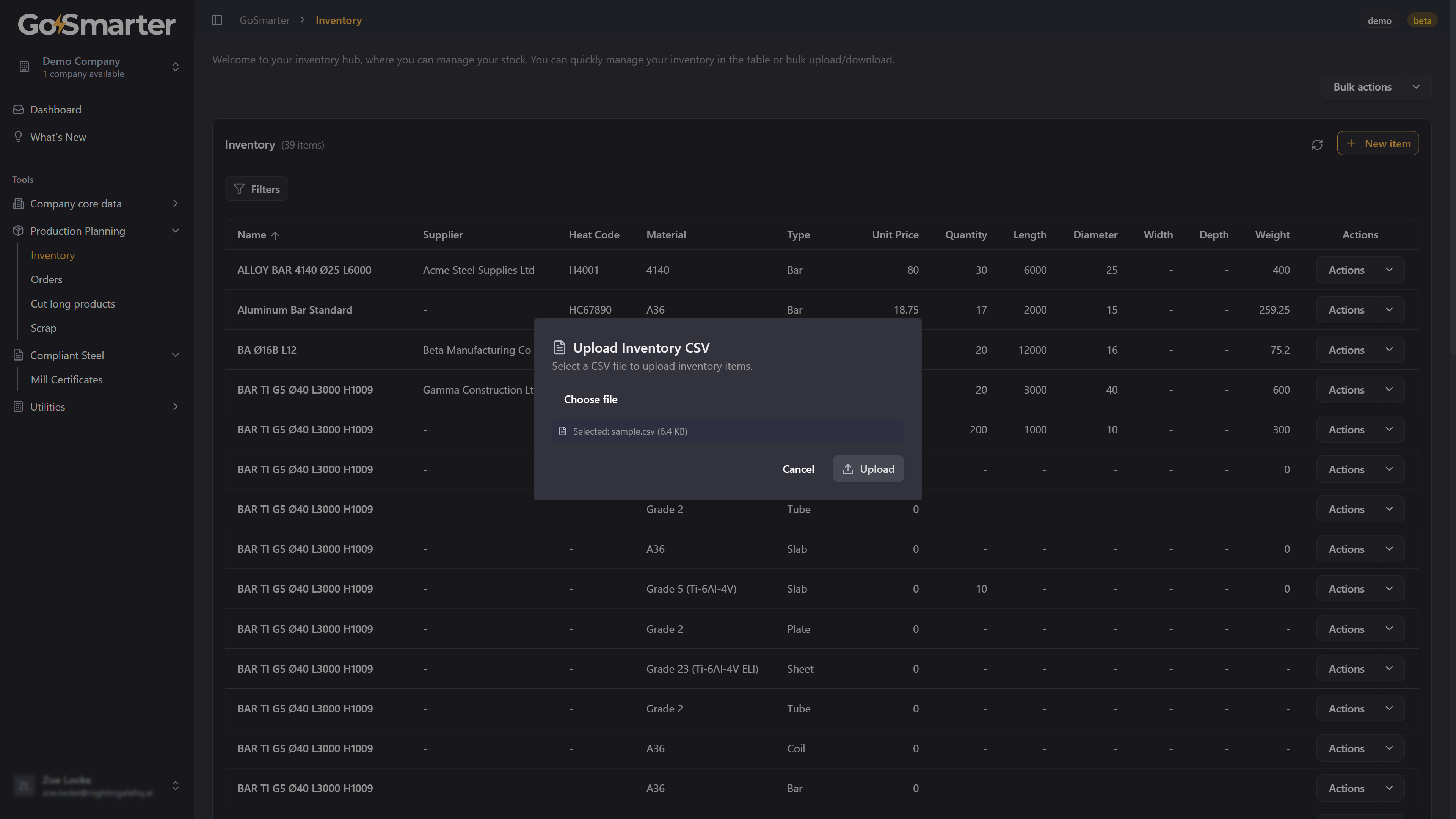Click the Name column sort arrow

pyautogui.click(x=275, y=236)
